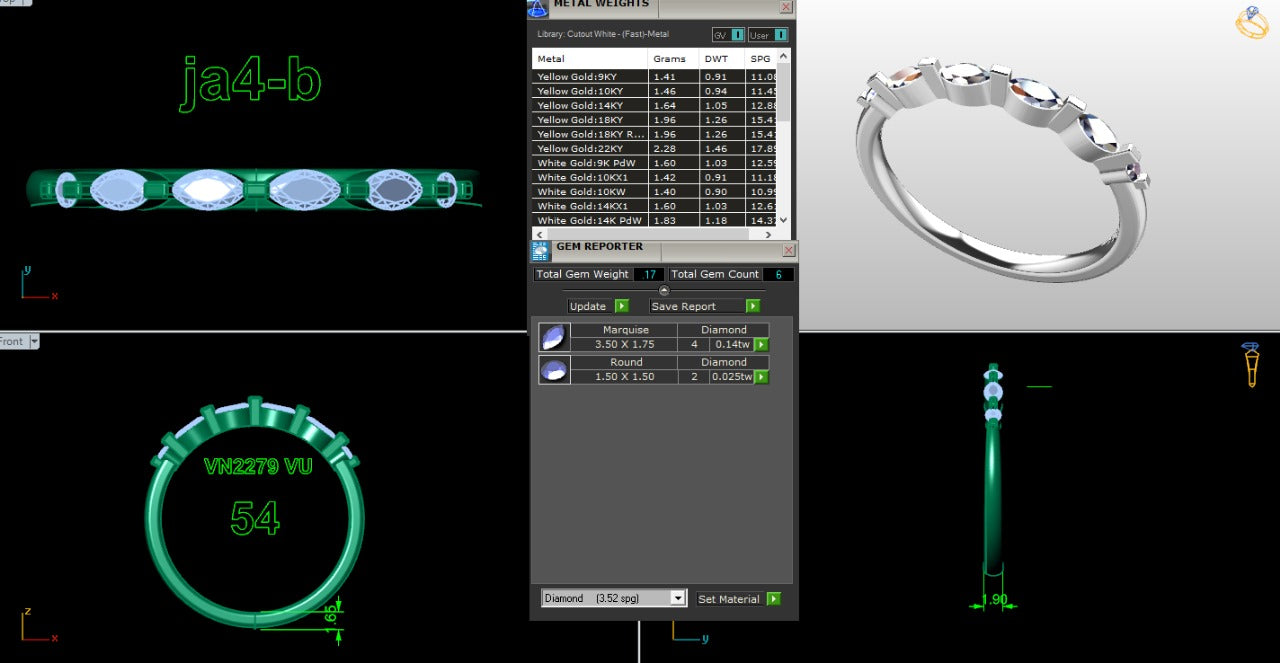Click the Total Gem Count value 6
Image resolution: width=1280 pixels, height=663 pixels.
tap(779, 274)
